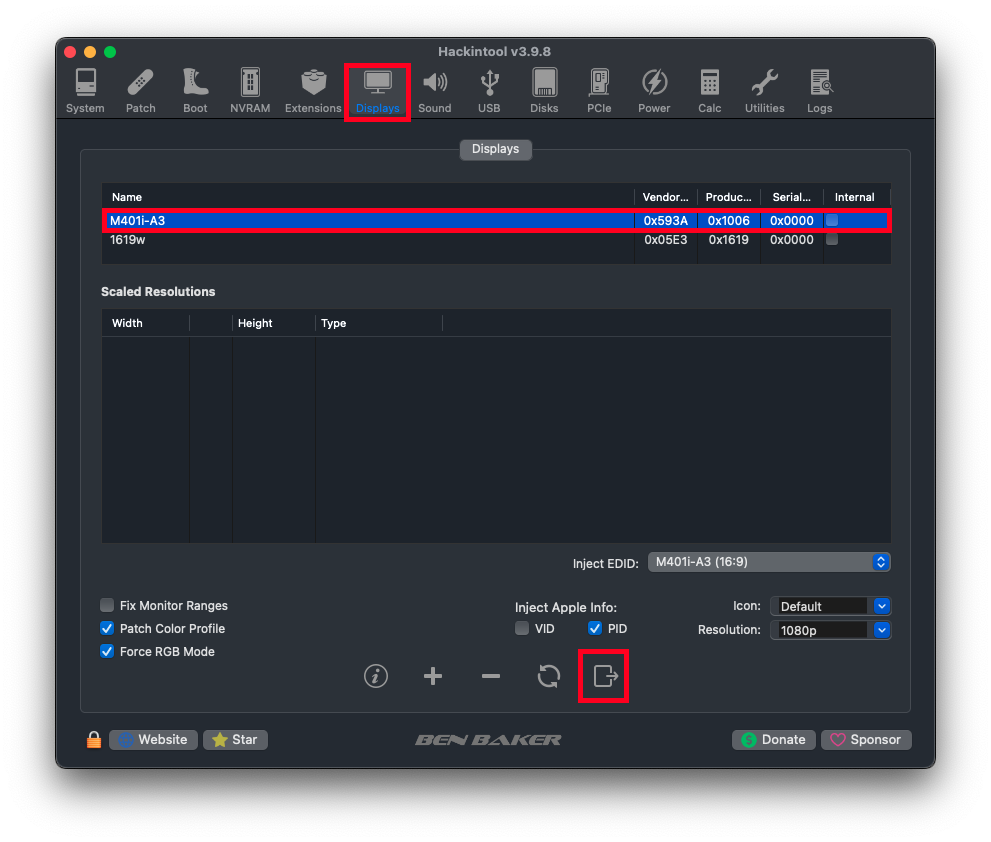Switch to the Sound tab
Screen dimensions: 991x842
click(x=434, y=90)
